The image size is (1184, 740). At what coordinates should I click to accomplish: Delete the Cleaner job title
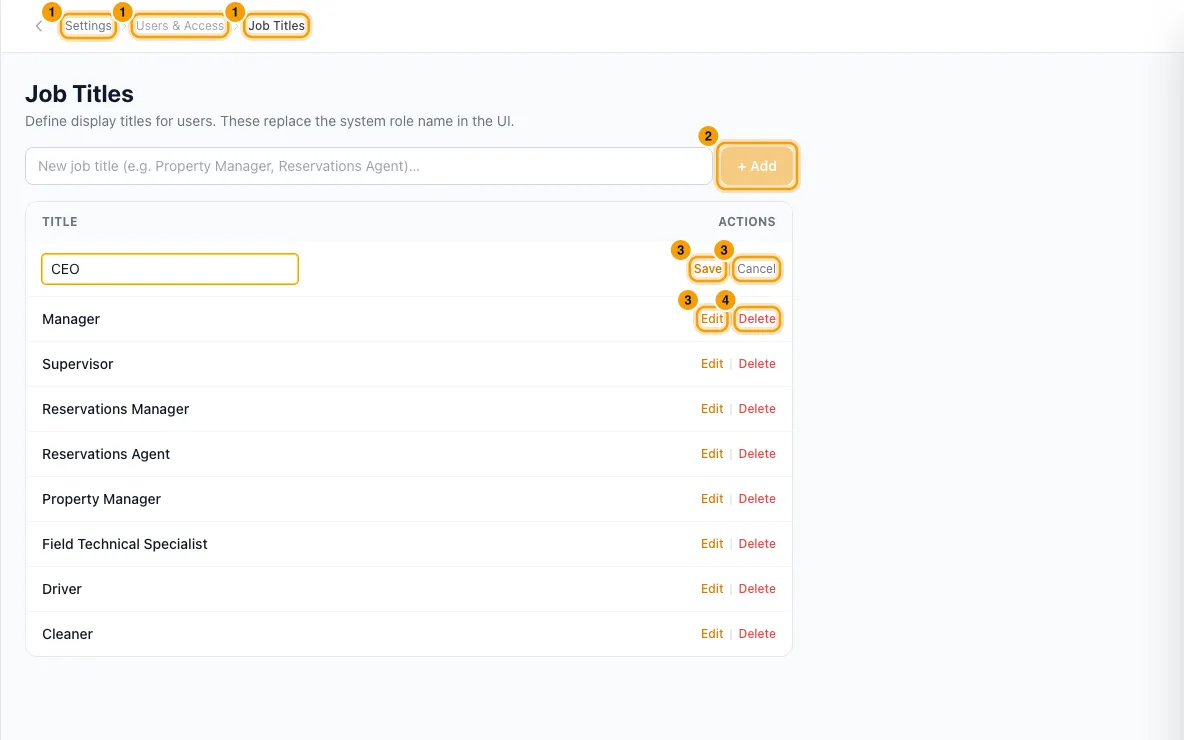[757, 634]
